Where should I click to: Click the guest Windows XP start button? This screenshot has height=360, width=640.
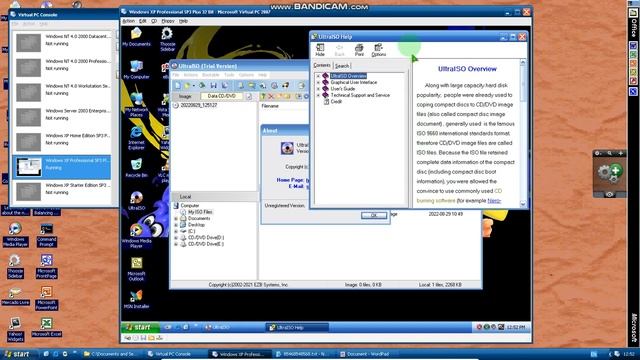click(x=140, y=327)
